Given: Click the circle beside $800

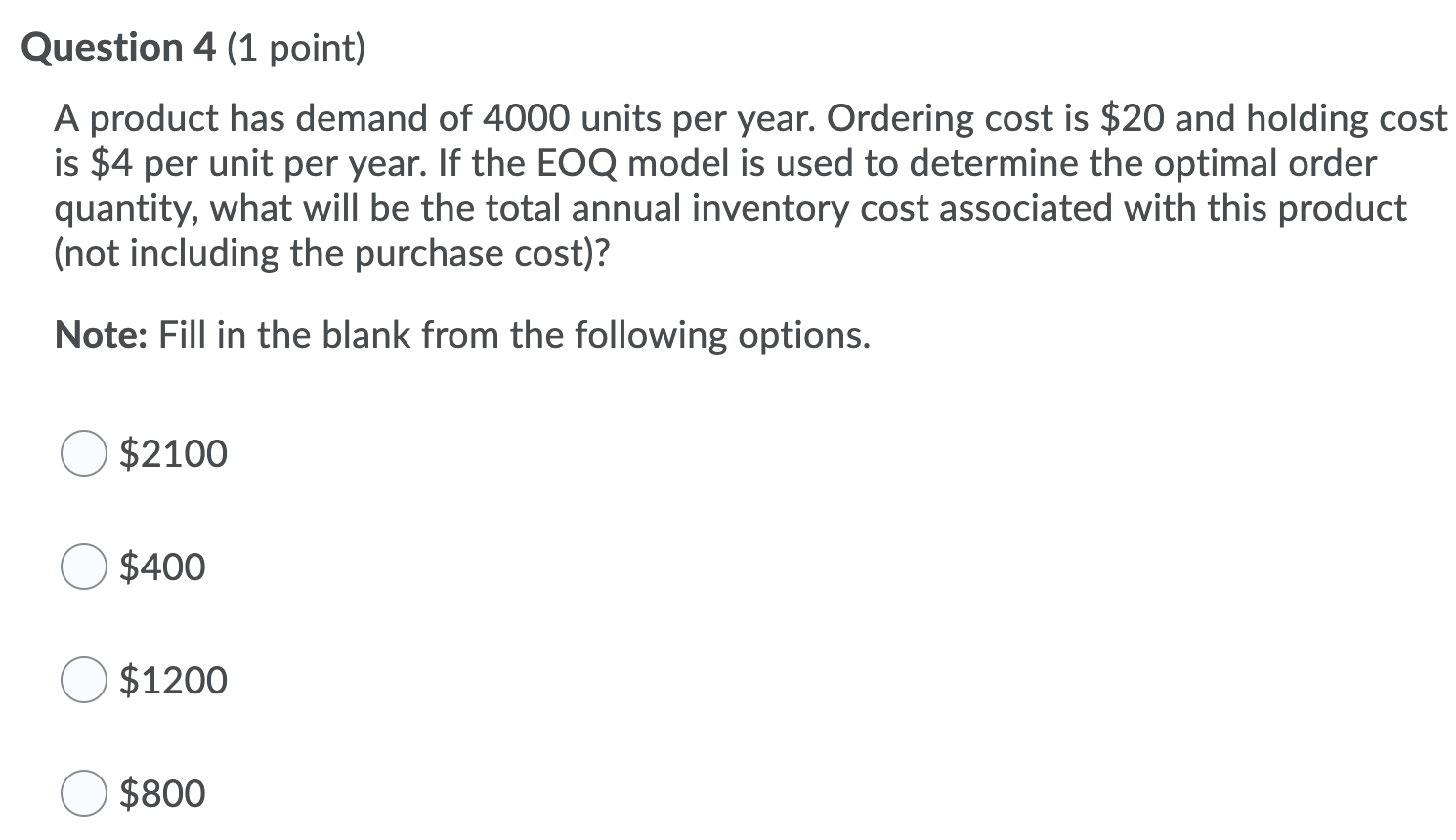Looking at the screenshot, I should coord(83,793).
